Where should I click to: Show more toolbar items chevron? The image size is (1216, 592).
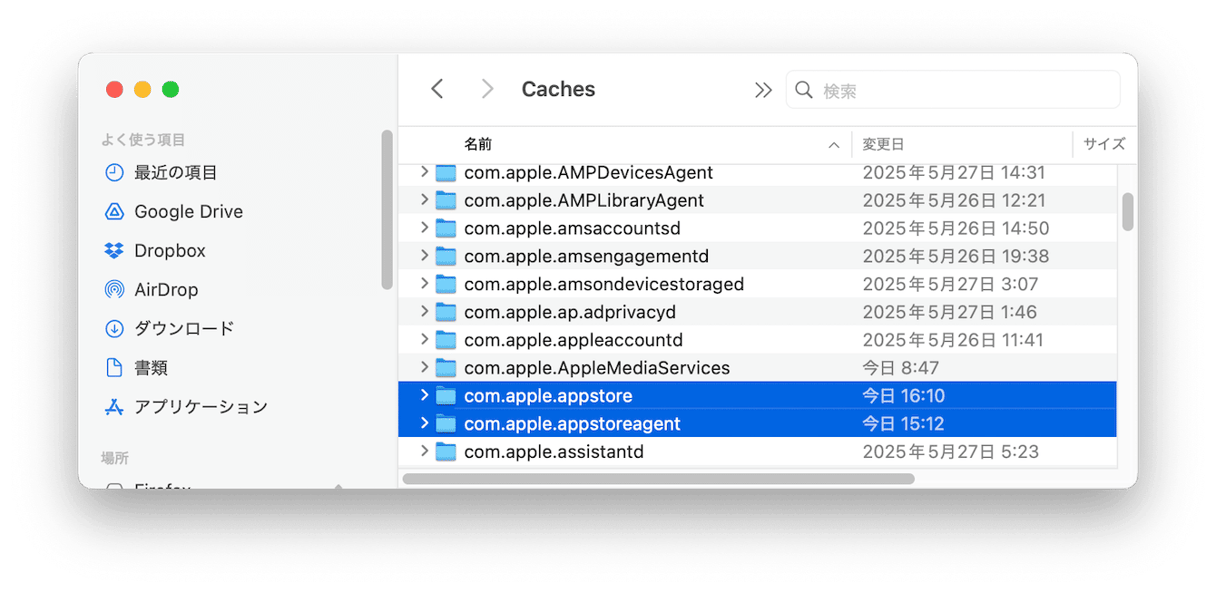pyautogui.click(x=763, y=90)
